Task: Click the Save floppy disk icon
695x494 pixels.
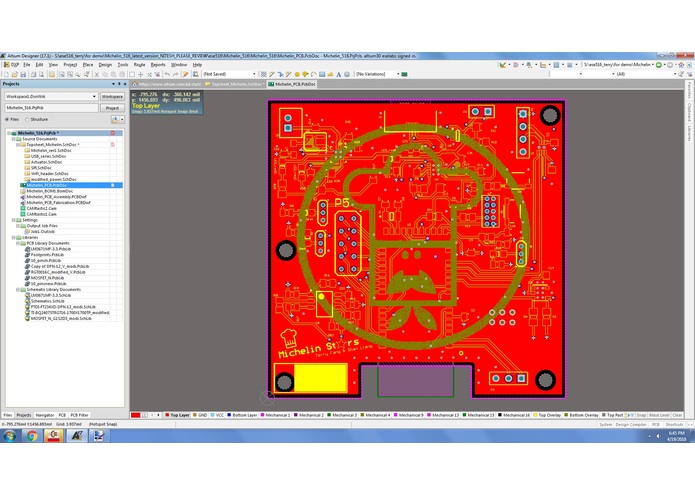Action: tap(23, 74)
